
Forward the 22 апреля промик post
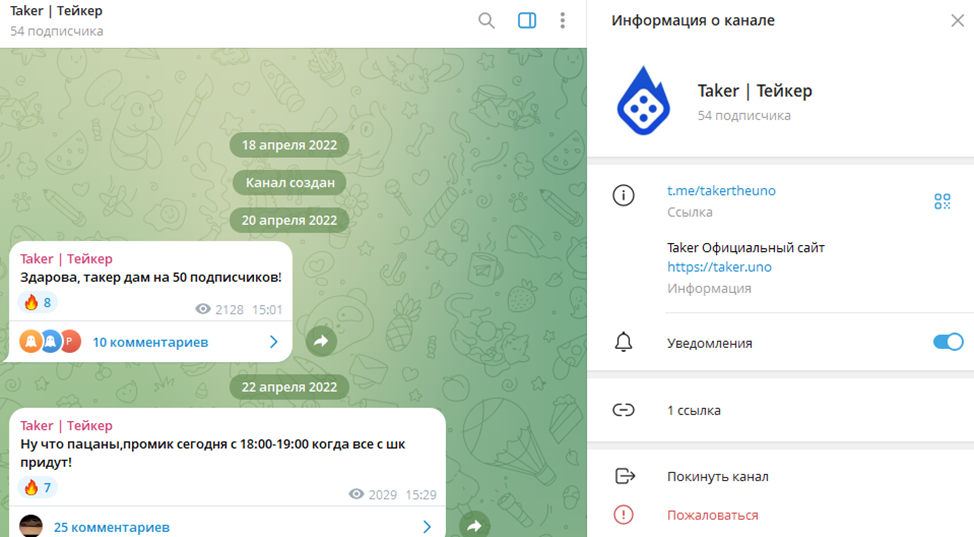click(475, 525)
